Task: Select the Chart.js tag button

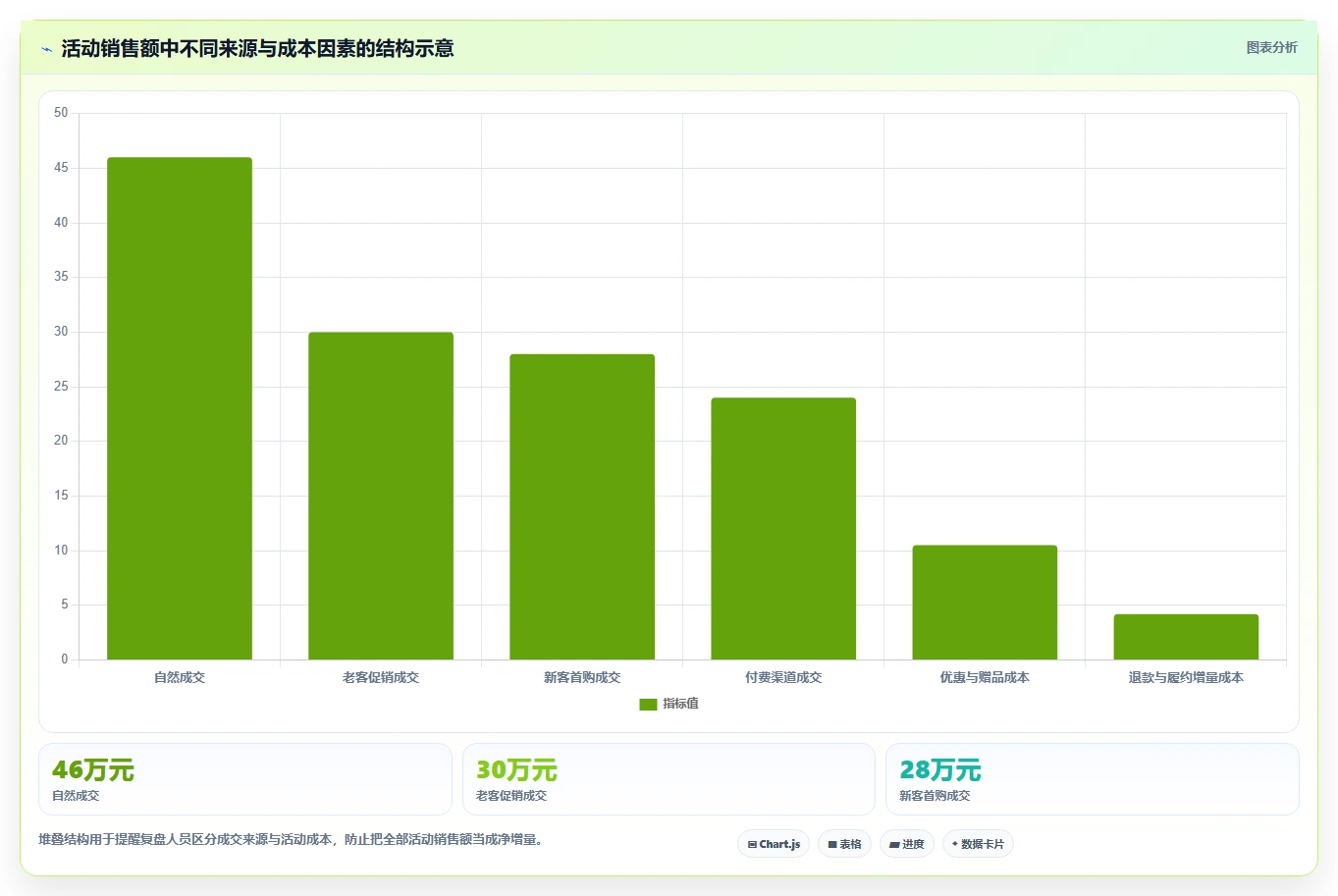Action: click(774, 844)
